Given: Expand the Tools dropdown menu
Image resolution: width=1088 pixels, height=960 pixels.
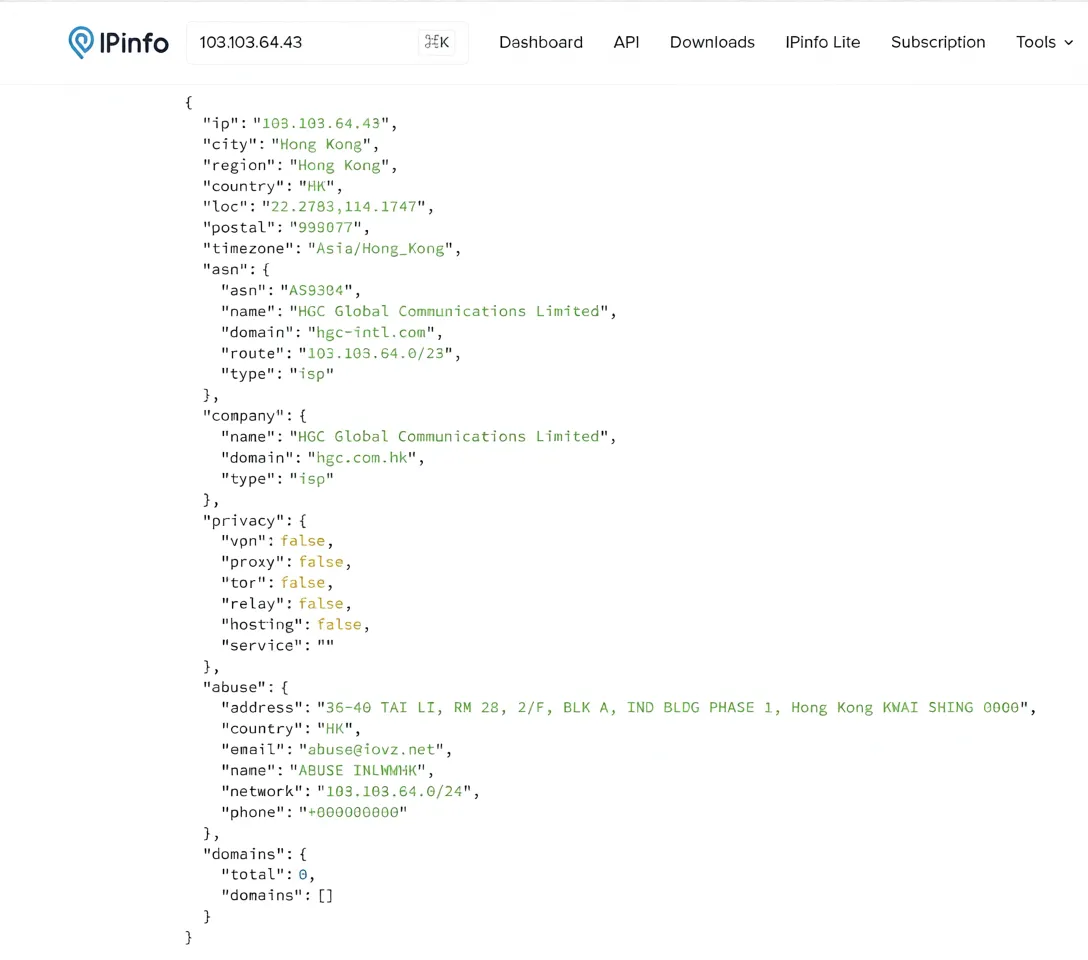Looking at the screenshot, I should (x=1044, y=42).
